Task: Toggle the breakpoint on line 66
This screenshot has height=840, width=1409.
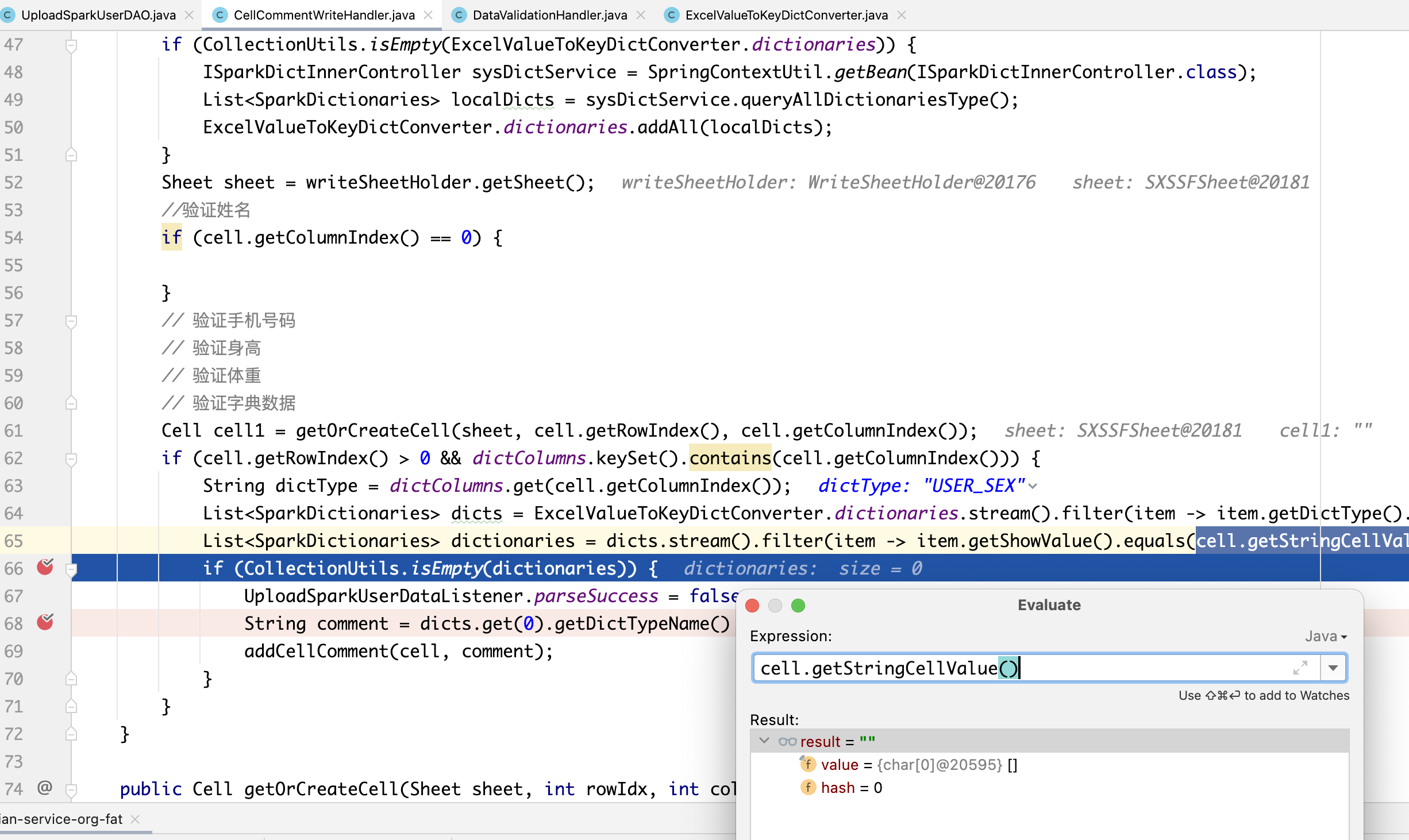Action: pyautogui.click(x=44, y=568)
